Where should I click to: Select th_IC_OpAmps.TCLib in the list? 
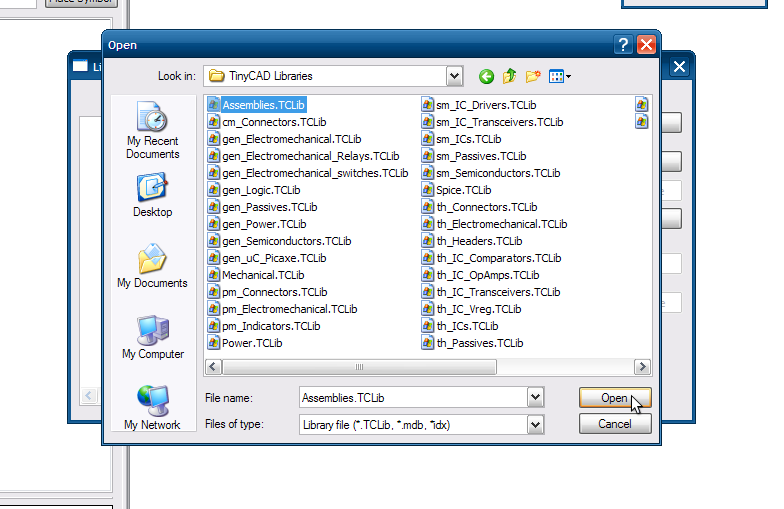(487, 275)
